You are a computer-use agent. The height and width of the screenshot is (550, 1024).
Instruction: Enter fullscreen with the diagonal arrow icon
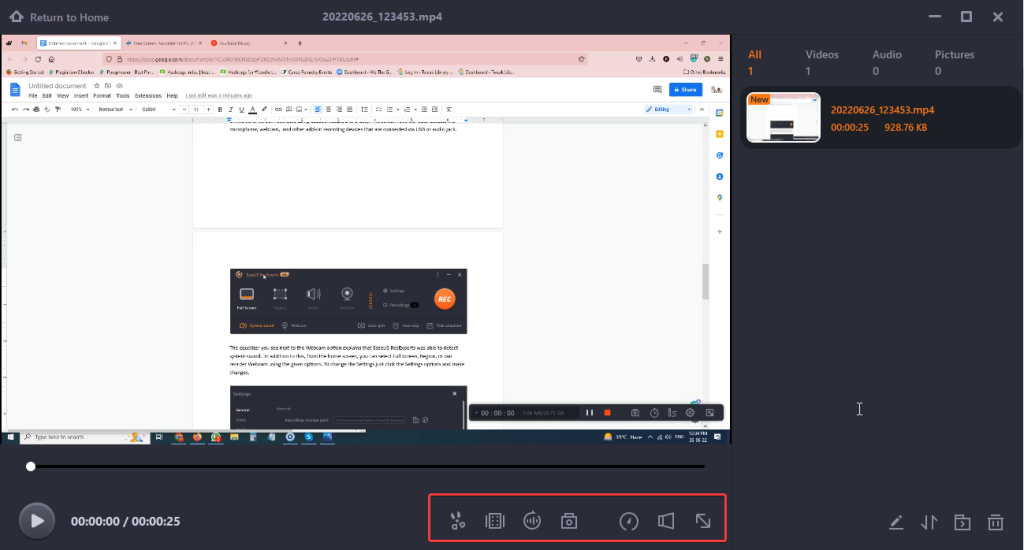click(704, 520)
